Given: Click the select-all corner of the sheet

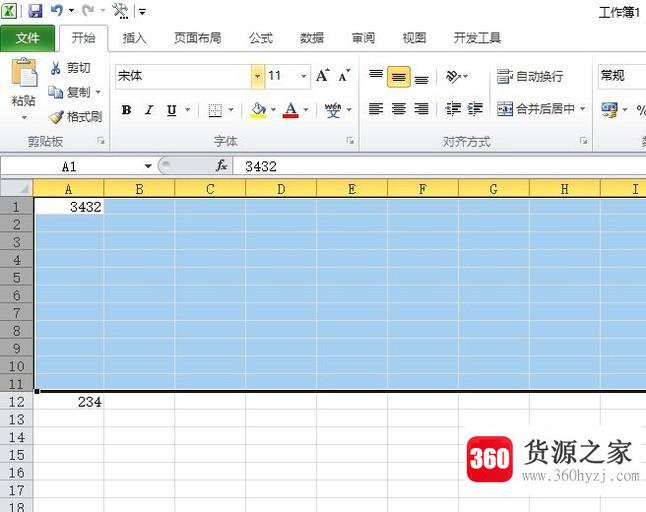Looking at the screenshot, I should [x=16, y=189].
